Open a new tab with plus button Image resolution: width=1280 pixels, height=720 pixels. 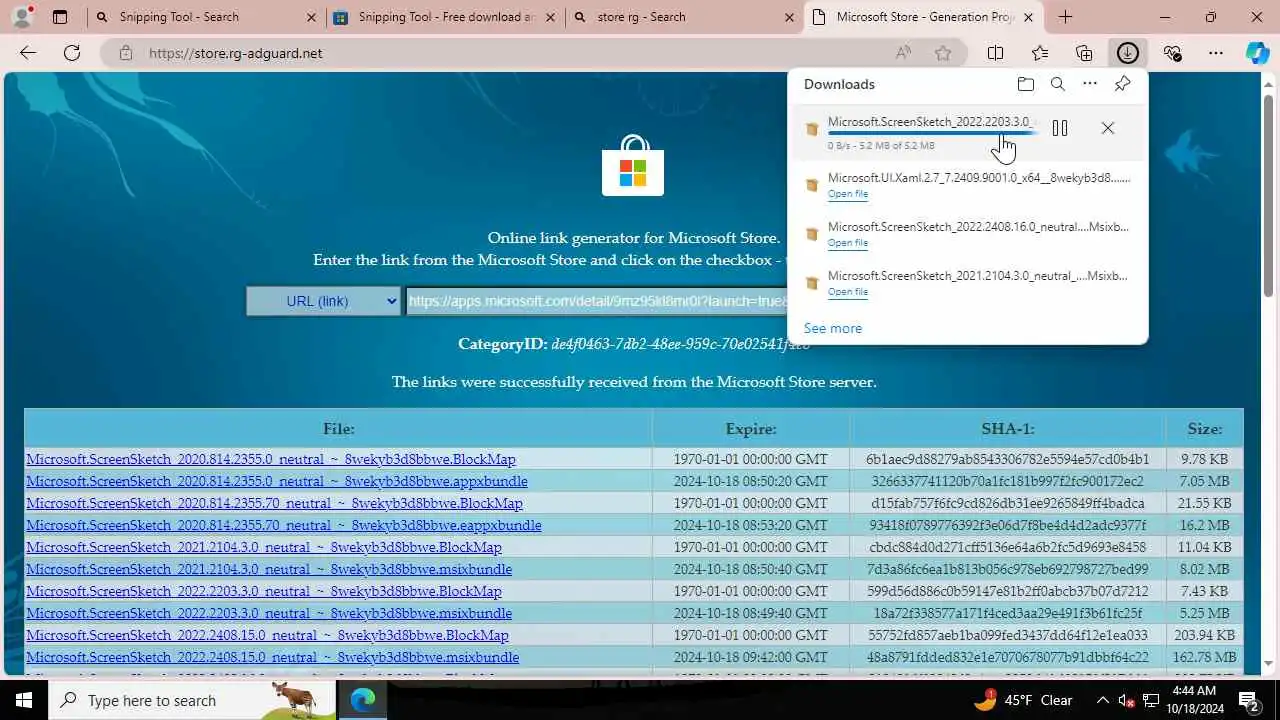click(1065, 17)
